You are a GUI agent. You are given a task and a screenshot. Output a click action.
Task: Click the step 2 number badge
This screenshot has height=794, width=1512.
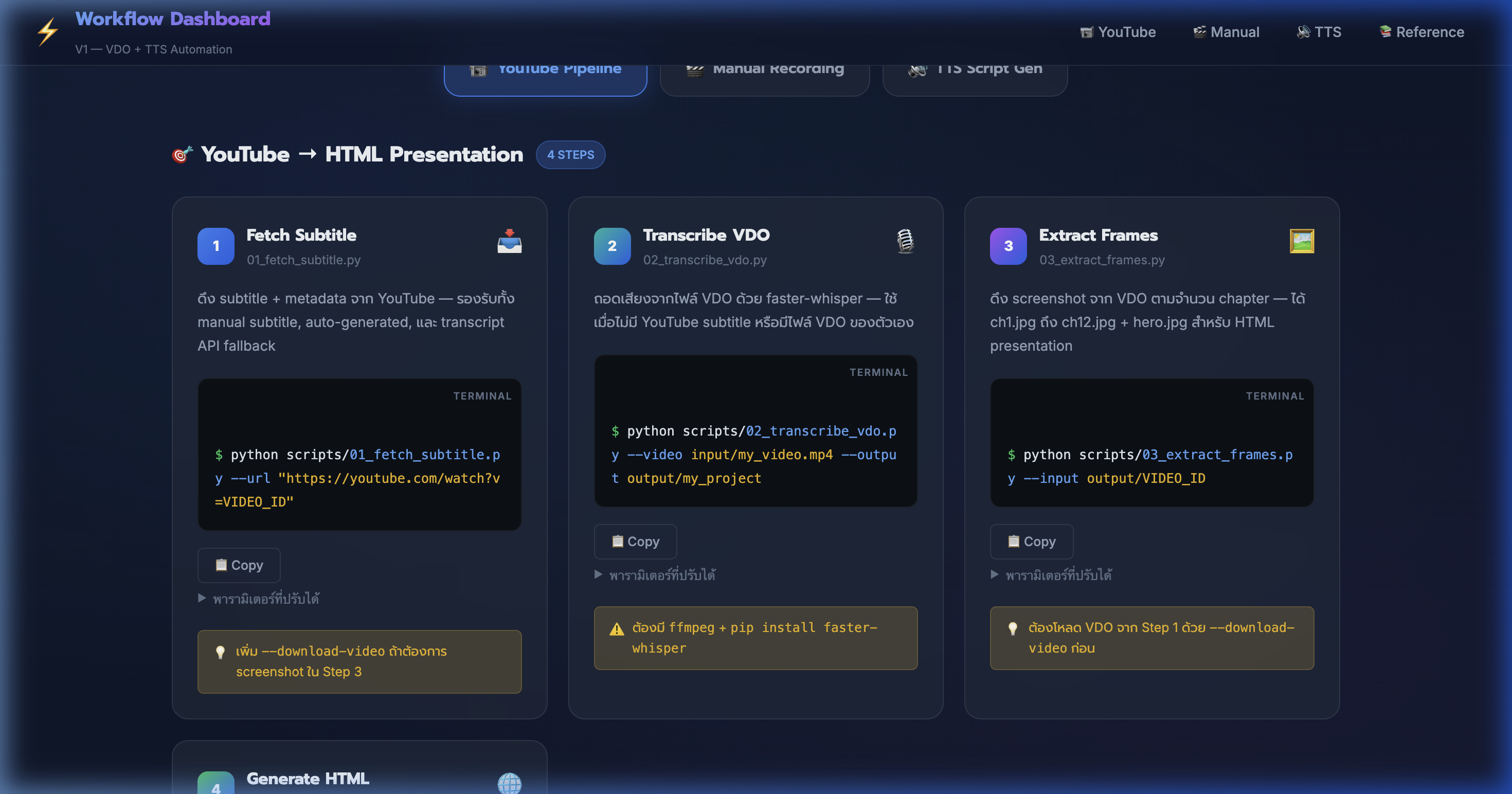point(612,246)
